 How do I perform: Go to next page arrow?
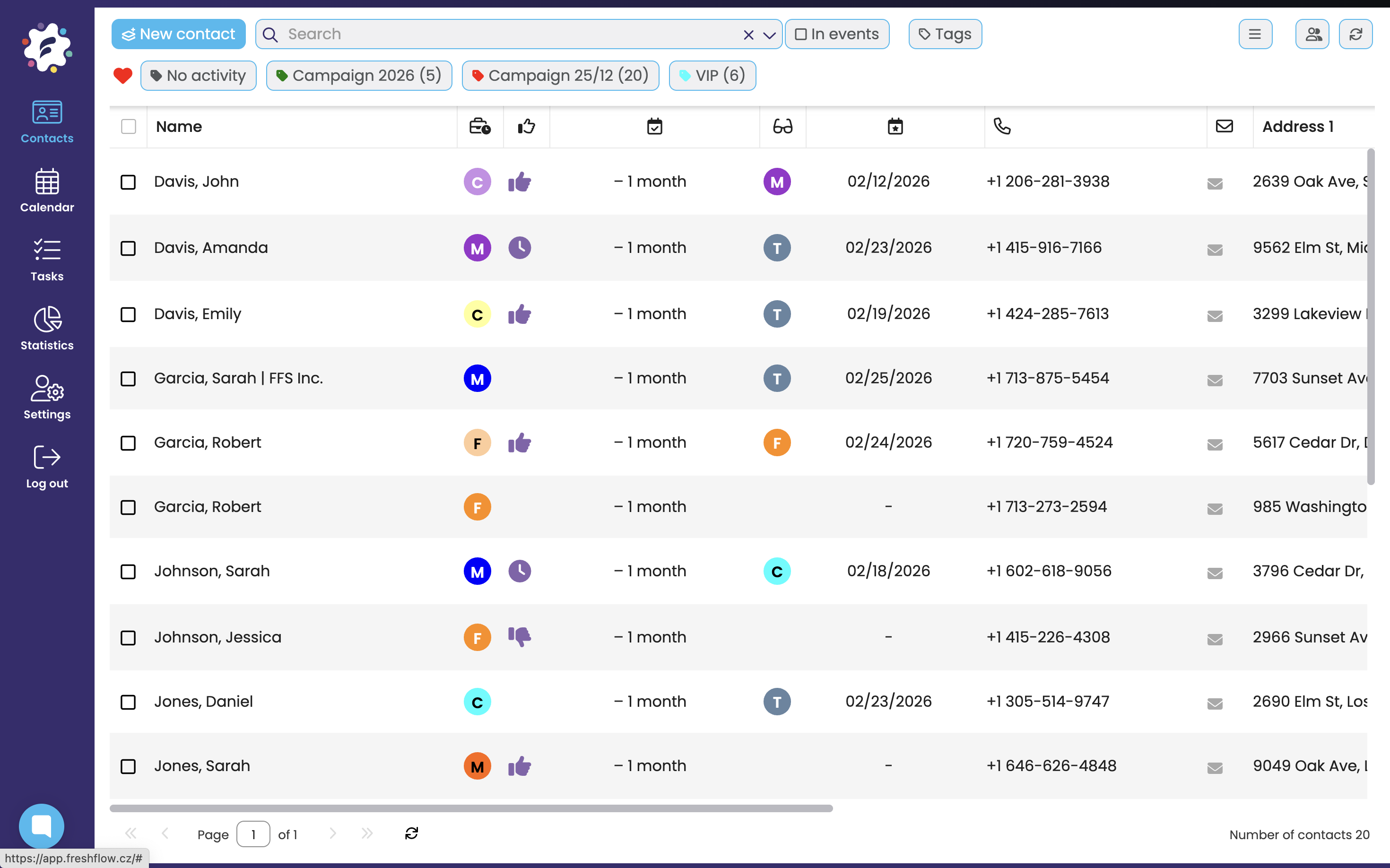click(x=332, y=833)
